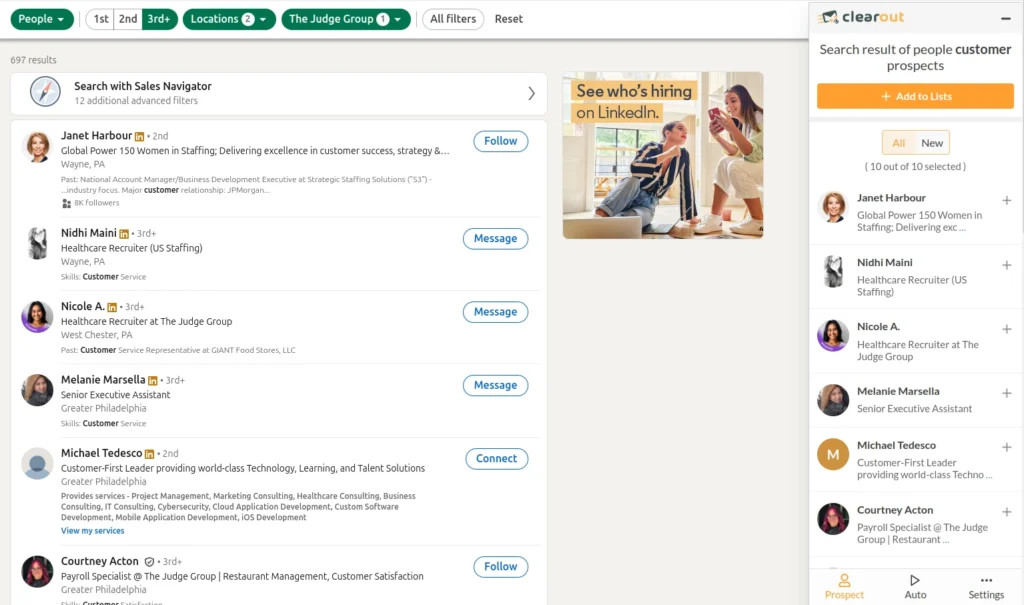Open Melanie Marsella's profile photo in results
Viewport: 1024px width, 605px height.
tap(37, 390)
